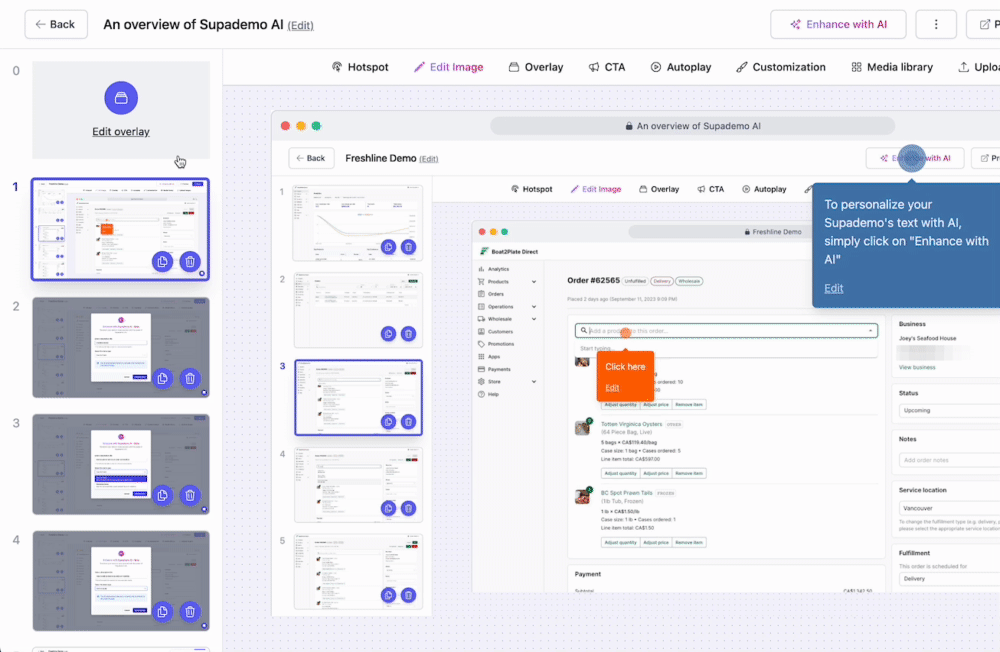The image size is (1000, 652).
Task: Duplicate slide 4 in the left sidebar
Action: click(x=163, y=612)
